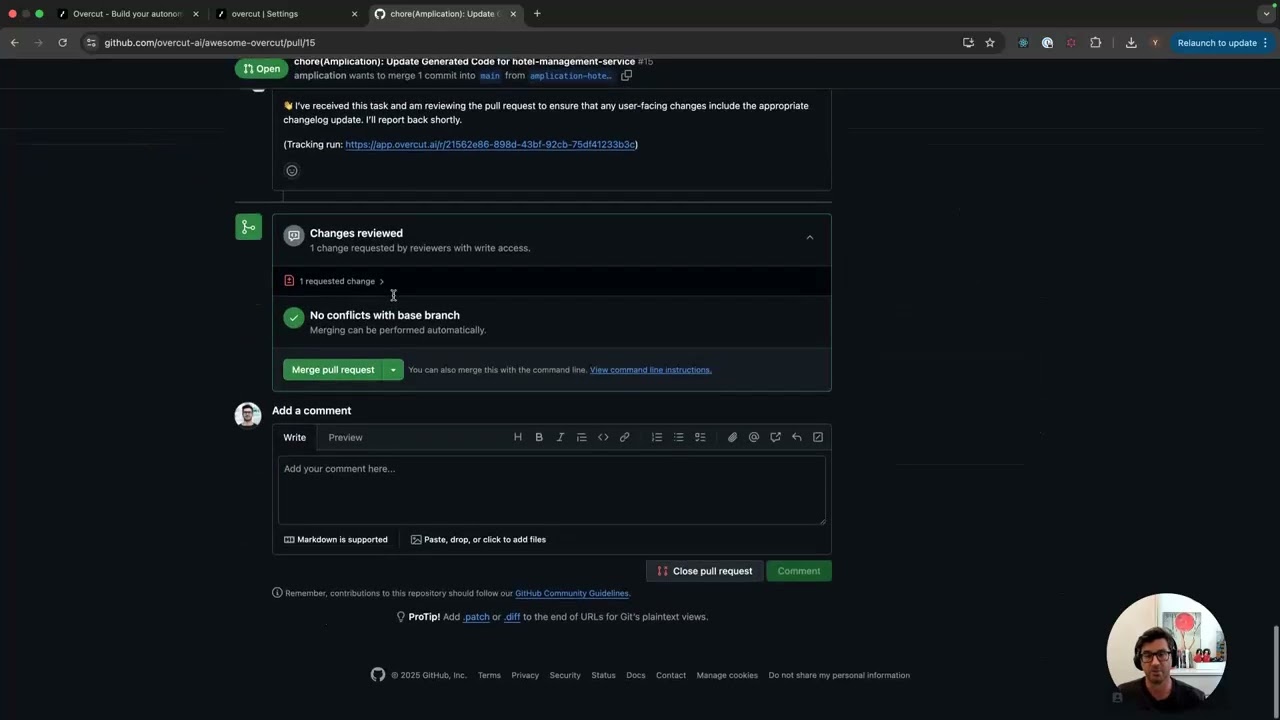Attach files paperclip icon

tap(732, 437)
